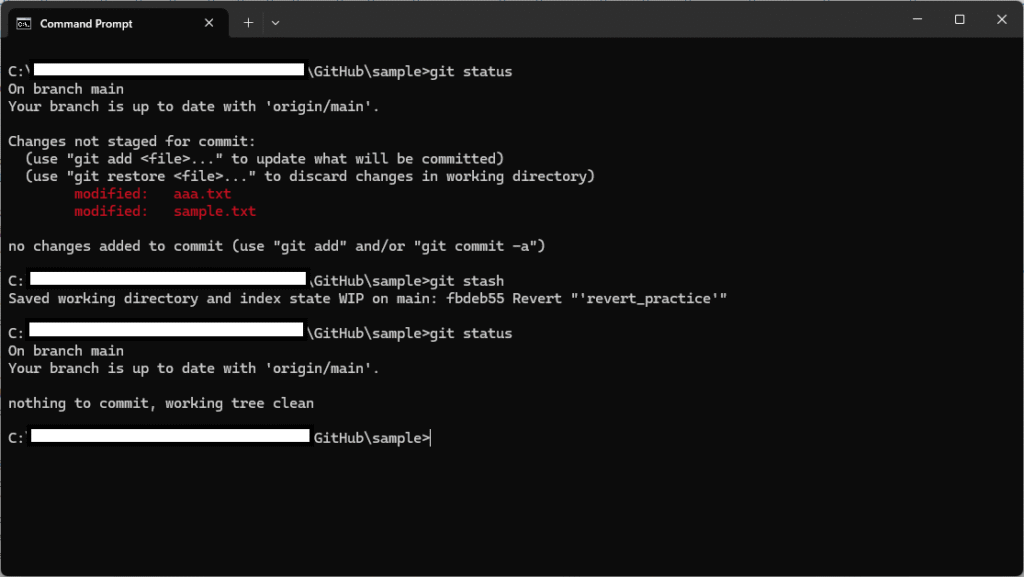
Task: Click 'nothing to commit, working tree clean'
Action: click(161, 403)
